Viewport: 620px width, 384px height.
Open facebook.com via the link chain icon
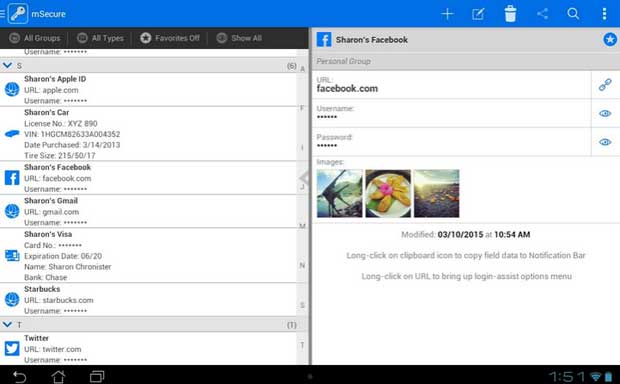[x=605, y=85]
